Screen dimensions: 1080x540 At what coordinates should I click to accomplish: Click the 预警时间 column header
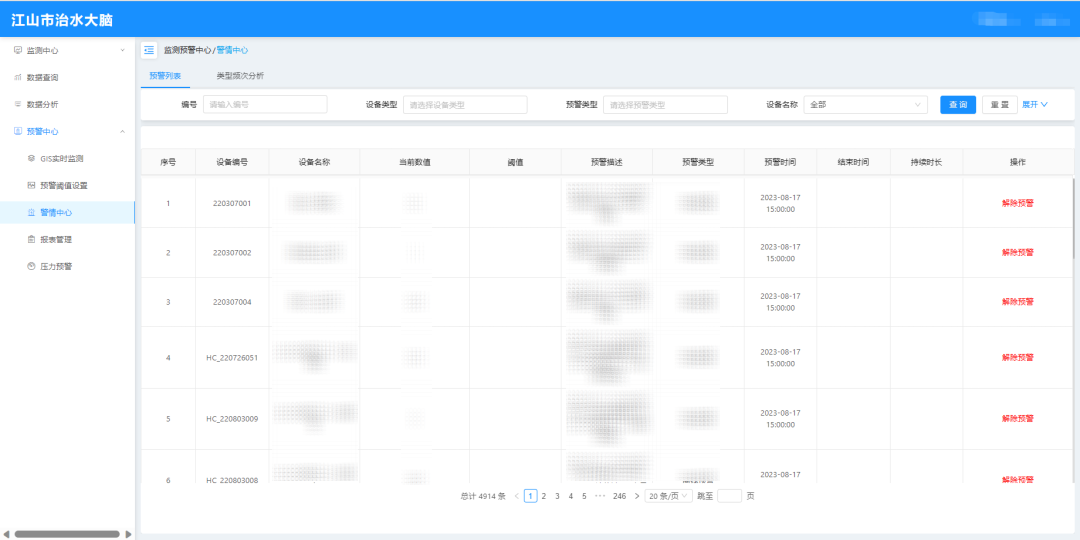pos(780,163)
